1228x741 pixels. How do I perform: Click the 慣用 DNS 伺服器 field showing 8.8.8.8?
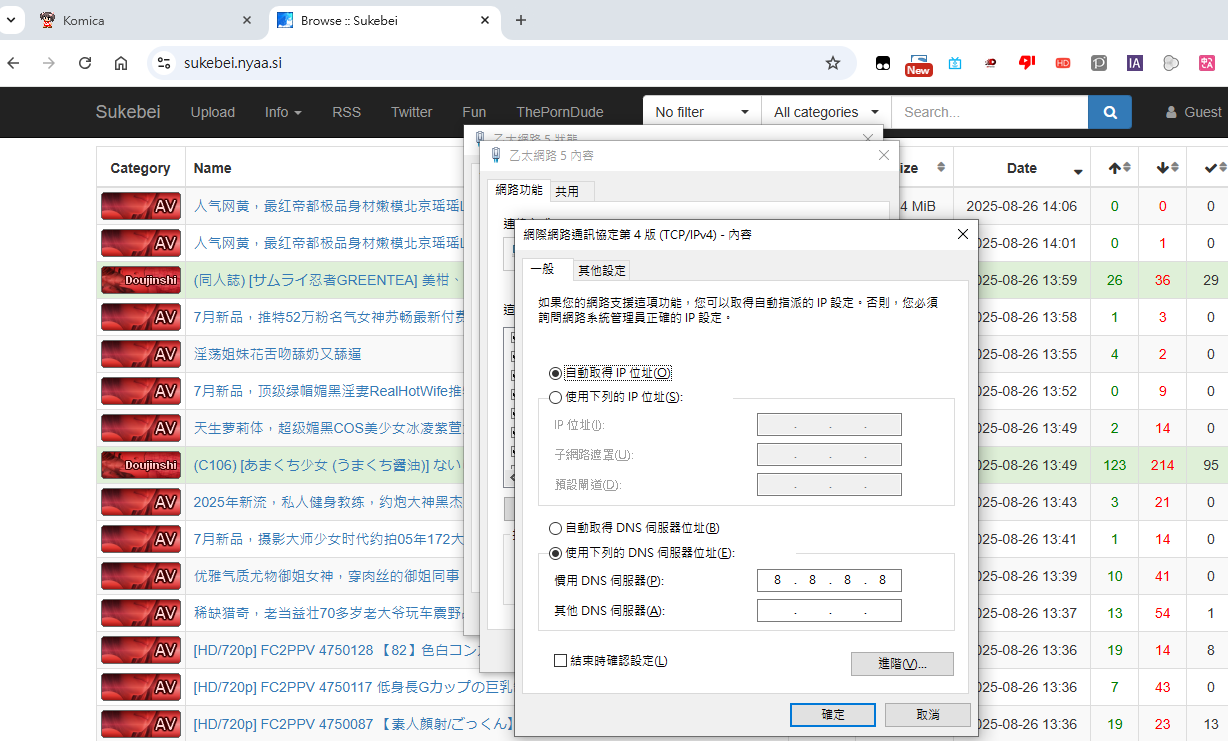829,580
